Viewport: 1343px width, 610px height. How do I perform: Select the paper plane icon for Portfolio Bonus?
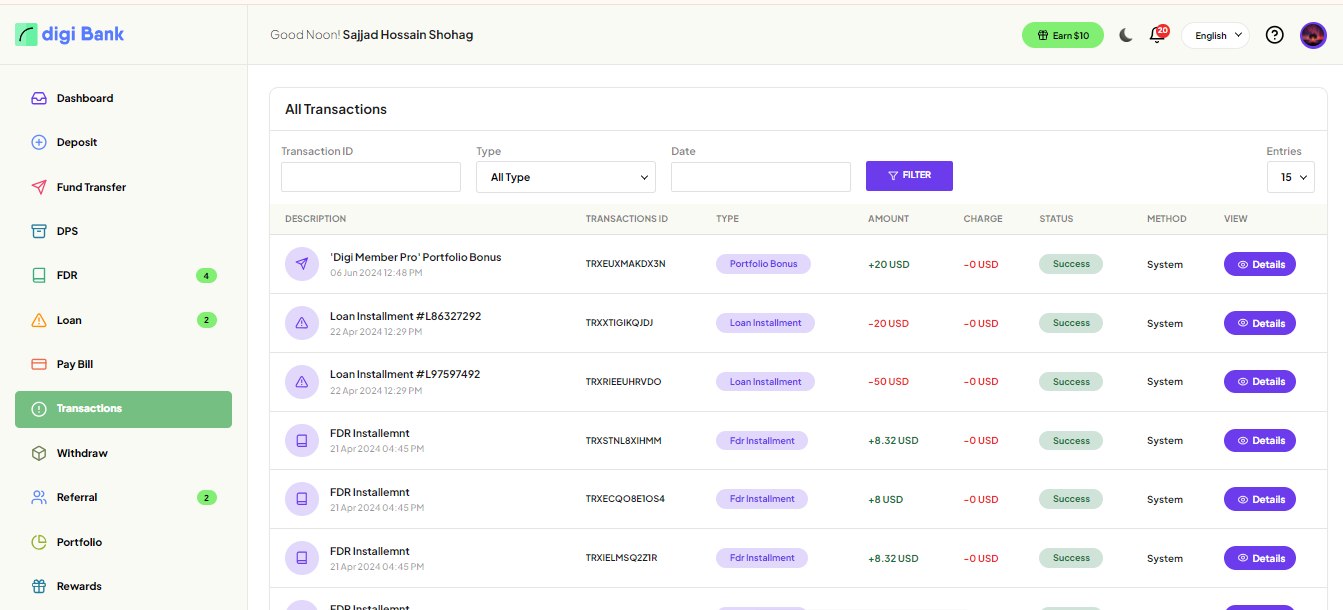point(302,264)
